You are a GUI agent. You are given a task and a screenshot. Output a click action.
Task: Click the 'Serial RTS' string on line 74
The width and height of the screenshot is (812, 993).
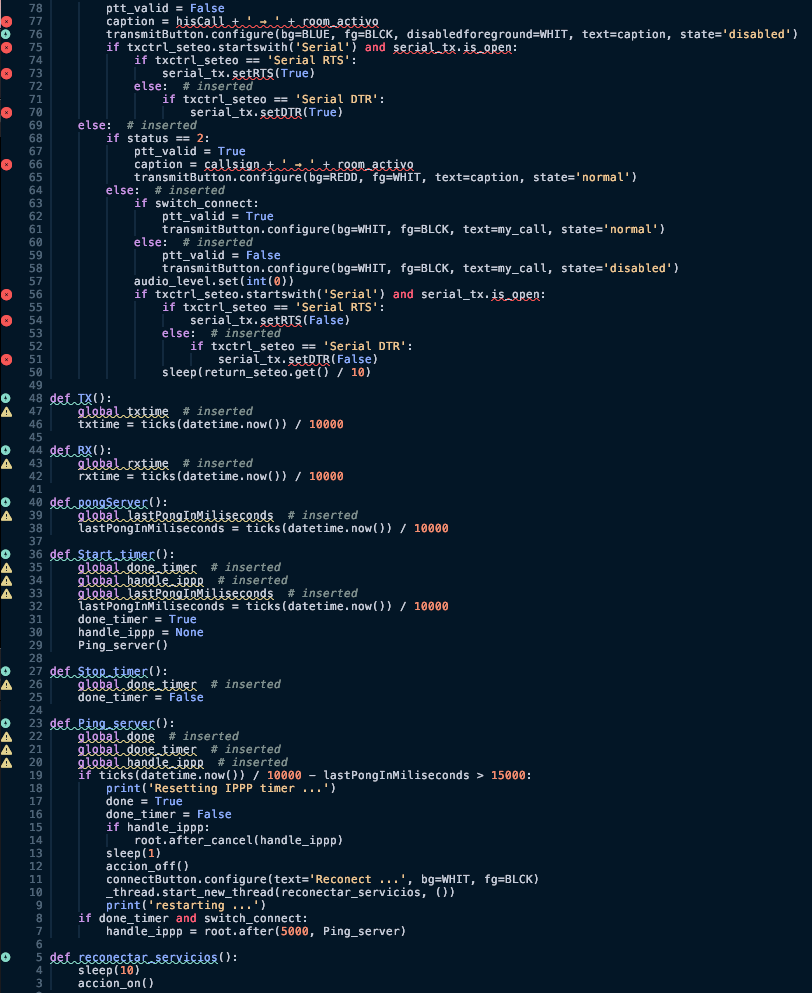click(x=308, y=60)
